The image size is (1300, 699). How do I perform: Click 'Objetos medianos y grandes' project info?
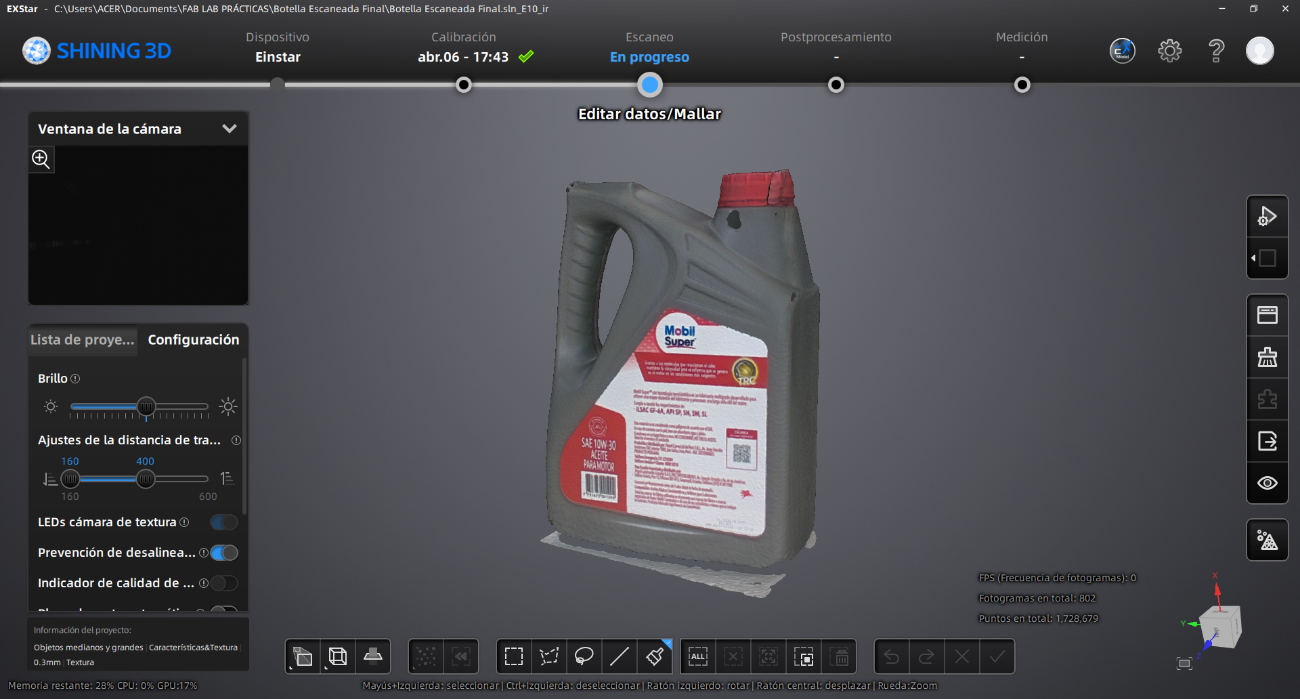89,647
